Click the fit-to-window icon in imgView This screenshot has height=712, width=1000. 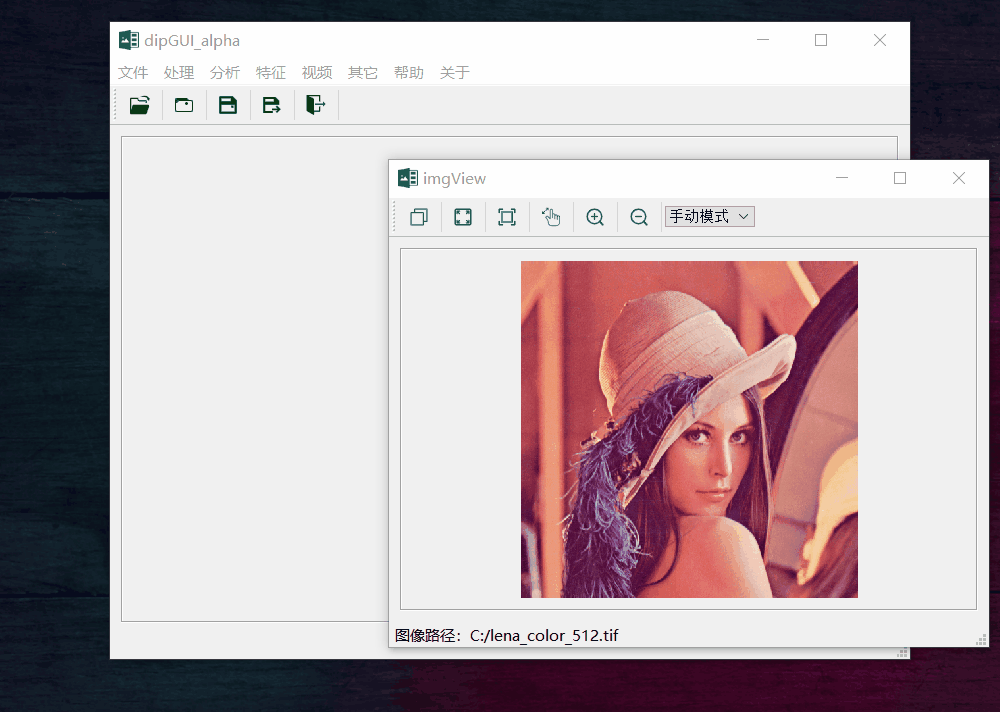click(x=507, y=217)
